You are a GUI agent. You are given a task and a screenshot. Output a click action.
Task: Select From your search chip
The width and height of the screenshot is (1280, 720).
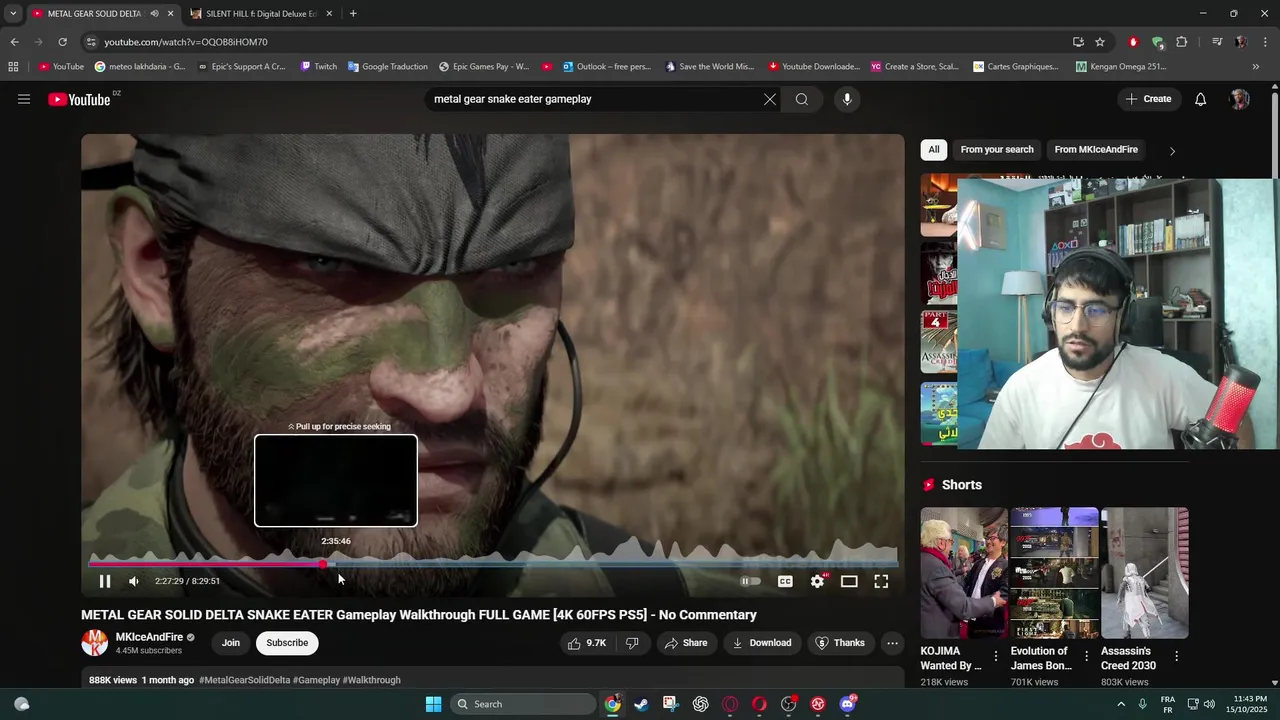pos(997,149)
